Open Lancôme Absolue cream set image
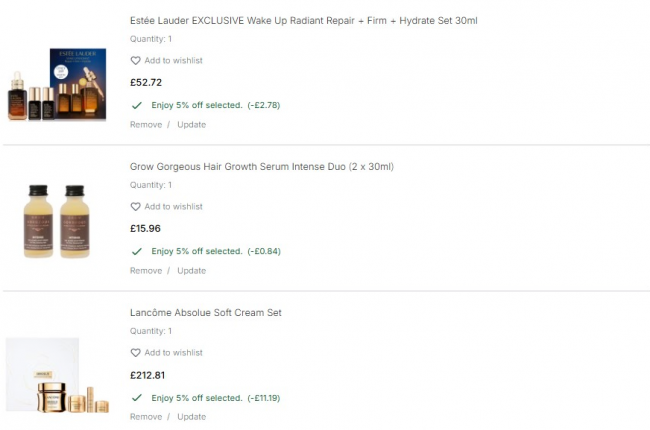This screenshot has height=430, width=650. pyautogui.click(x=57, y=376)
